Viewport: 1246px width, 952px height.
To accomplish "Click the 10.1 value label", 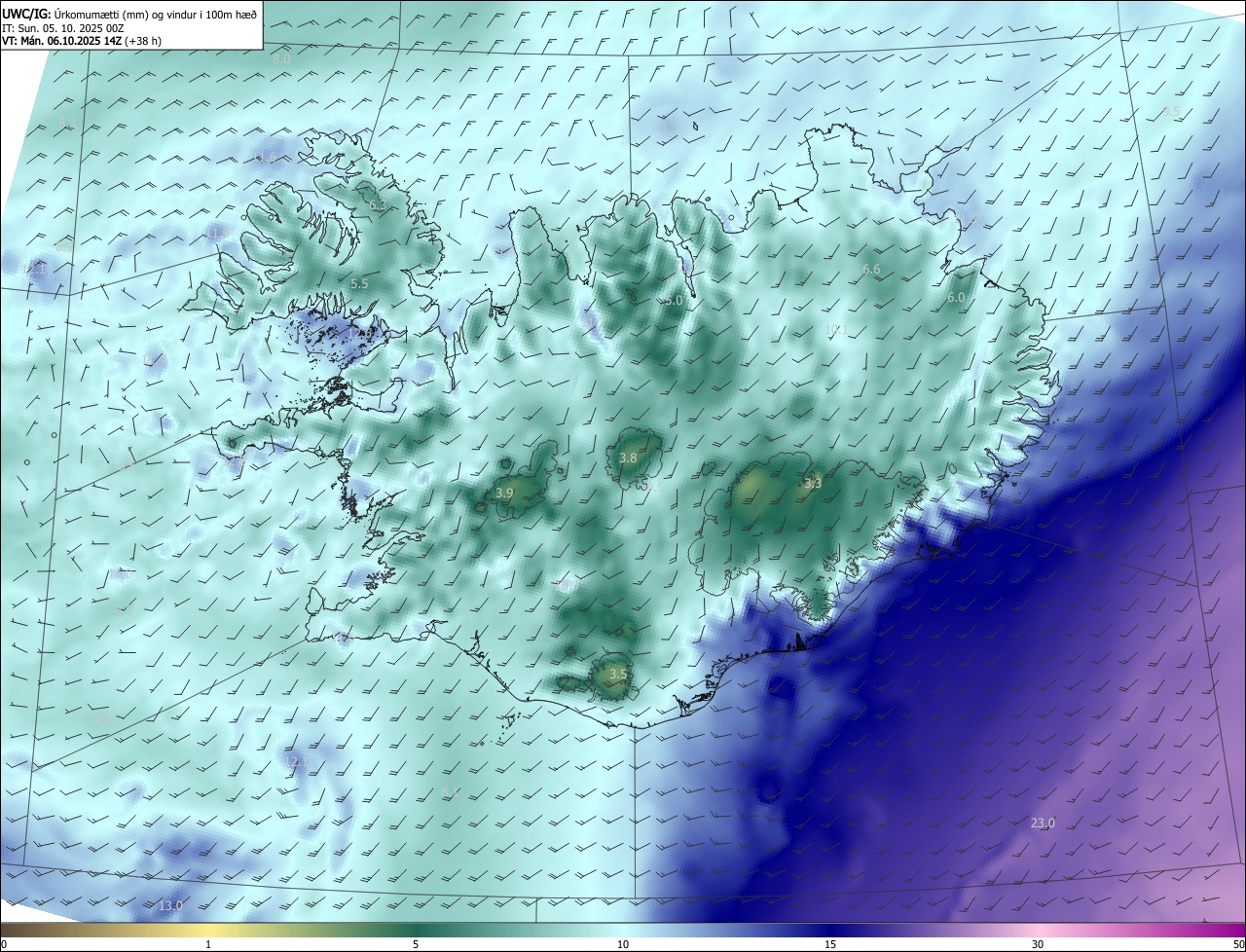I will [x=835, y=331].
